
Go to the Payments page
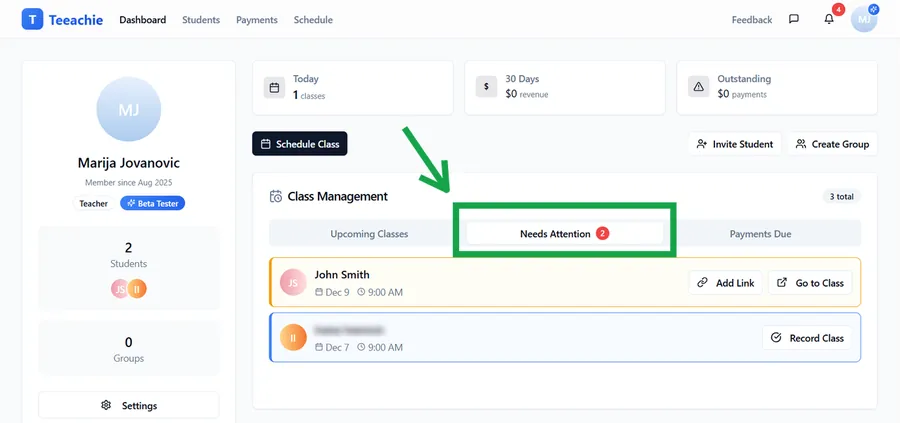(x=257, y=20)
